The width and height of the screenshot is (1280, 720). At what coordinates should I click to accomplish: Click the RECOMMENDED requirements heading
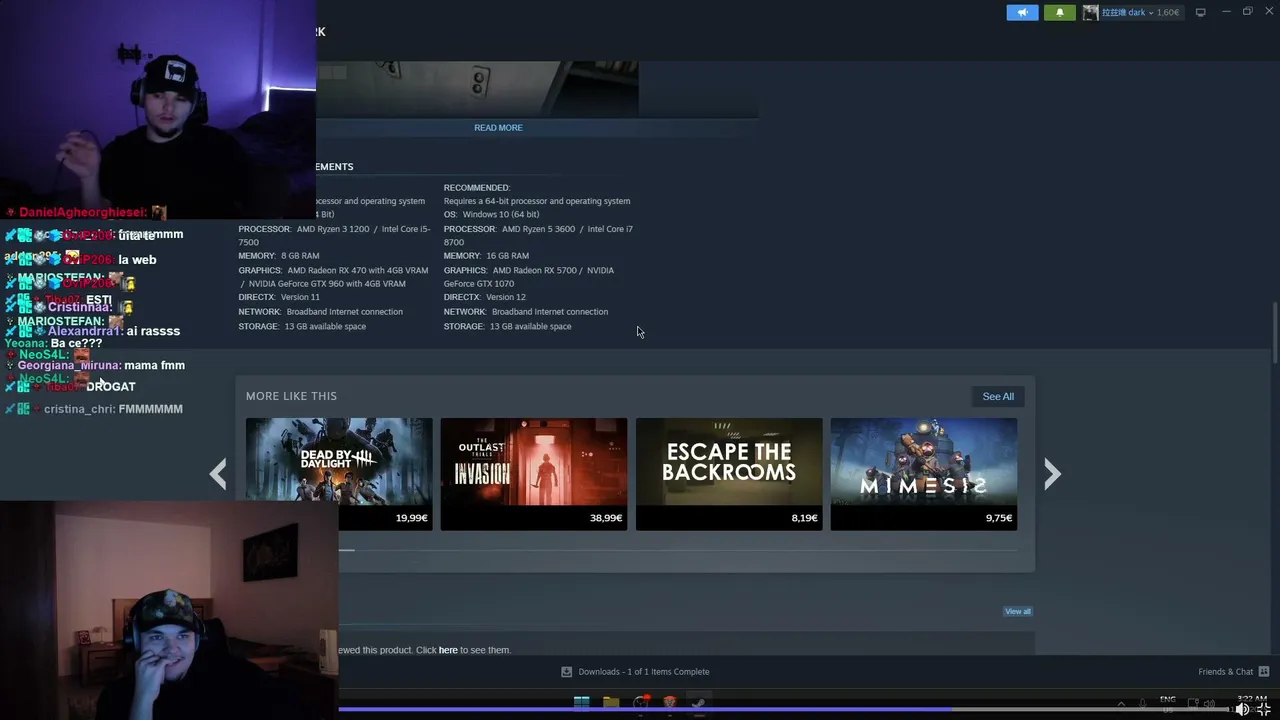477,188
